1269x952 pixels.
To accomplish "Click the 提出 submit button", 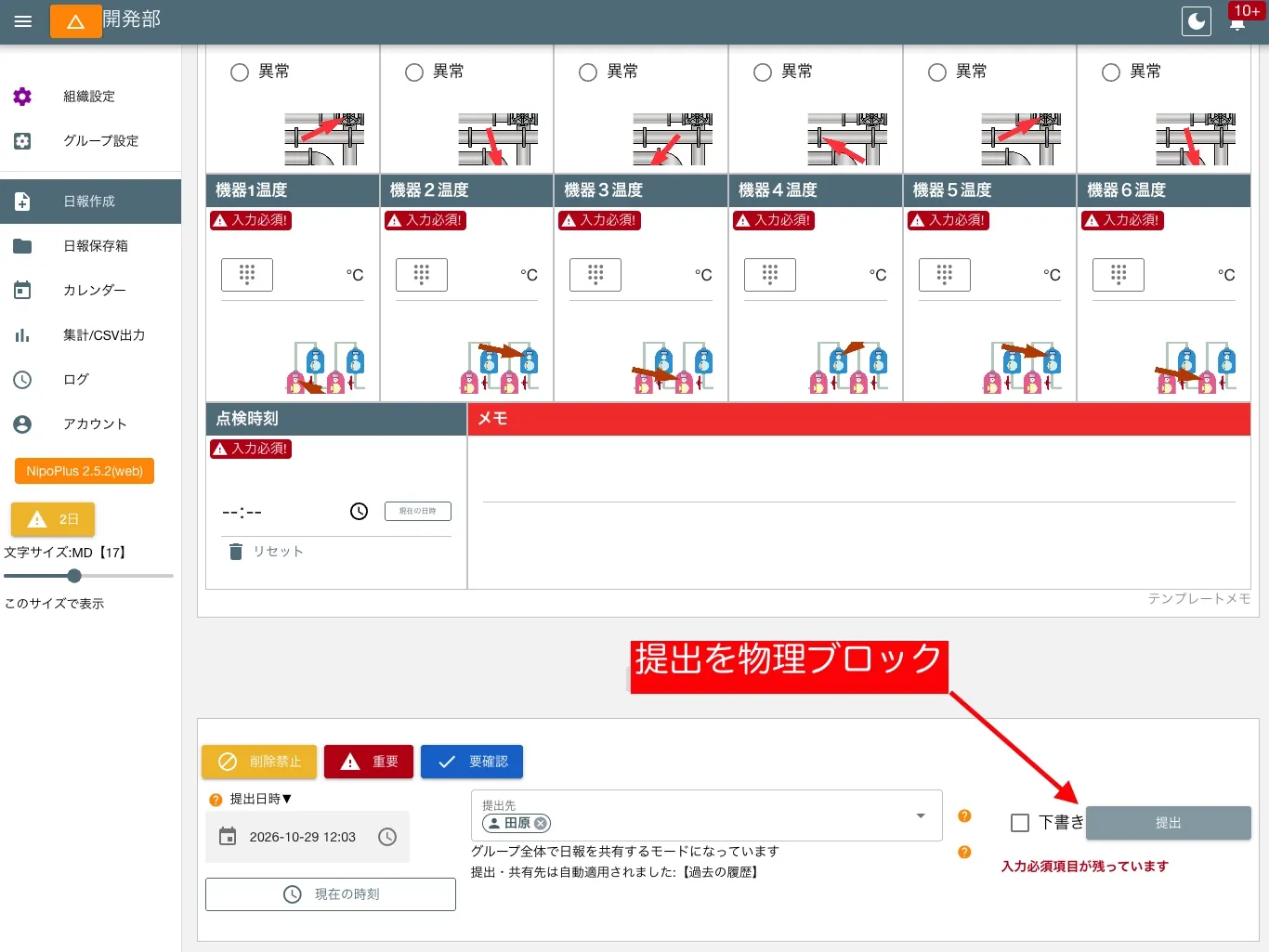I will coord(1169,823).
